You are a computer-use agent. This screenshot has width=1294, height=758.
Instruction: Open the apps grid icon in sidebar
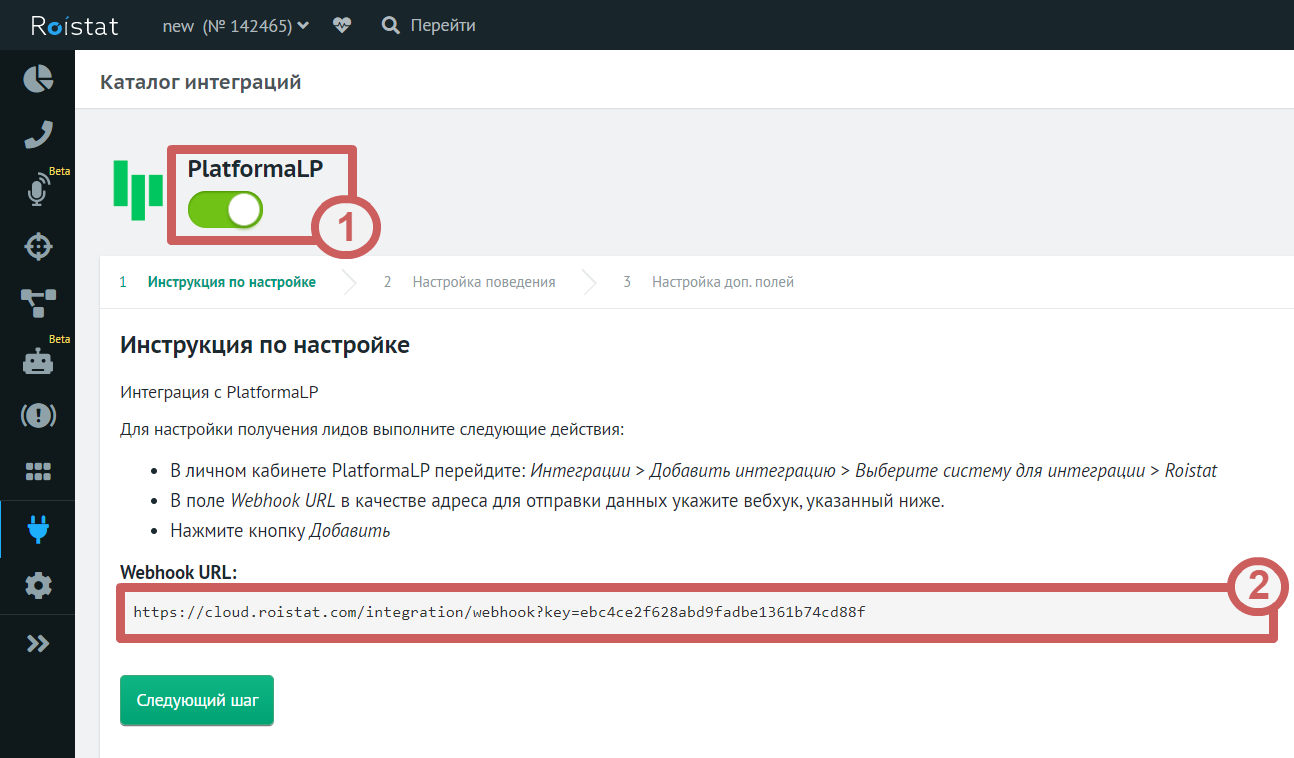tap(38, 471)
